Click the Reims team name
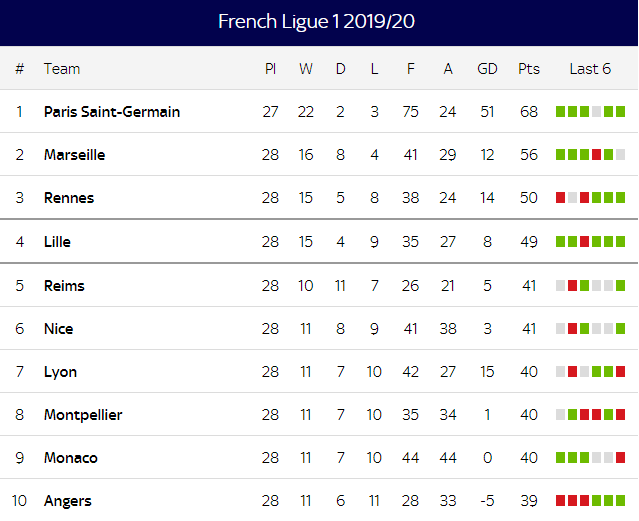The image size is (639, 521). tap(64, 286)
